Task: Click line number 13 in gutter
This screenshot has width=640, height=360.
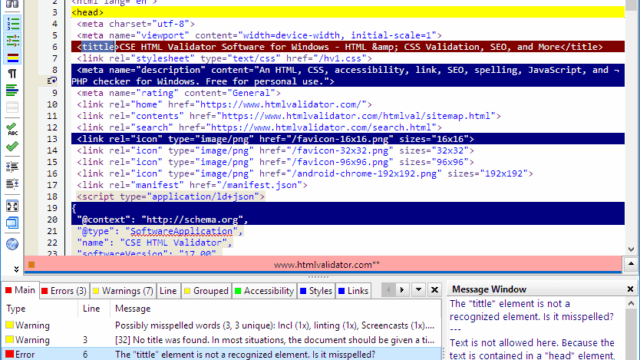Action: (x=52, y=139)
